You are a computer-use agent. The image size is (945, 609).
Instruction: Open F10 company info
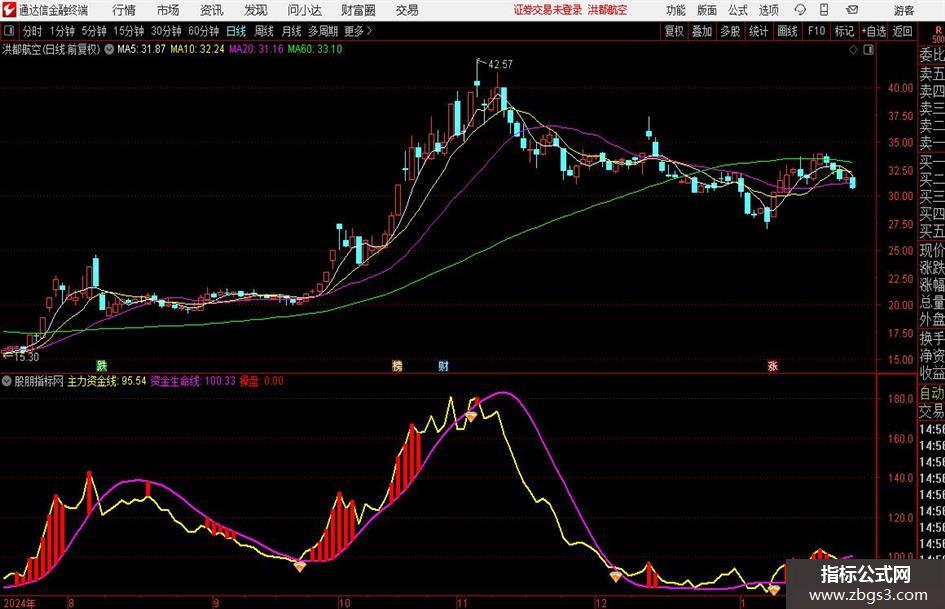[816, 31]
